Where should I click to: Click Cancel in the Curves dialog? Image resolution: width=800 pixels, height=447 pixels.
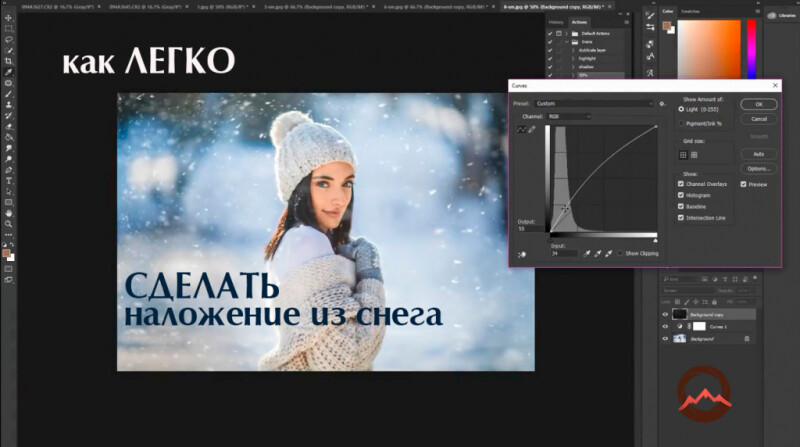[x=759, y=119]
